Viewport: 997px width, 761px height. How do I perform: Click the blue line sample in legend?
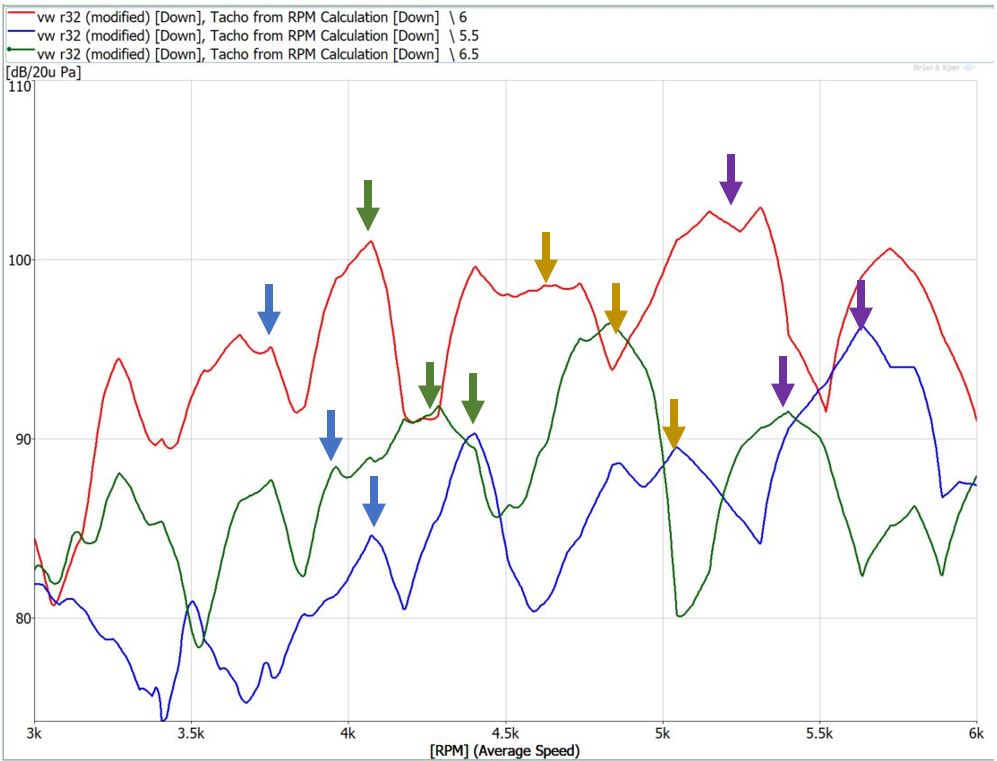click(21, 31)
